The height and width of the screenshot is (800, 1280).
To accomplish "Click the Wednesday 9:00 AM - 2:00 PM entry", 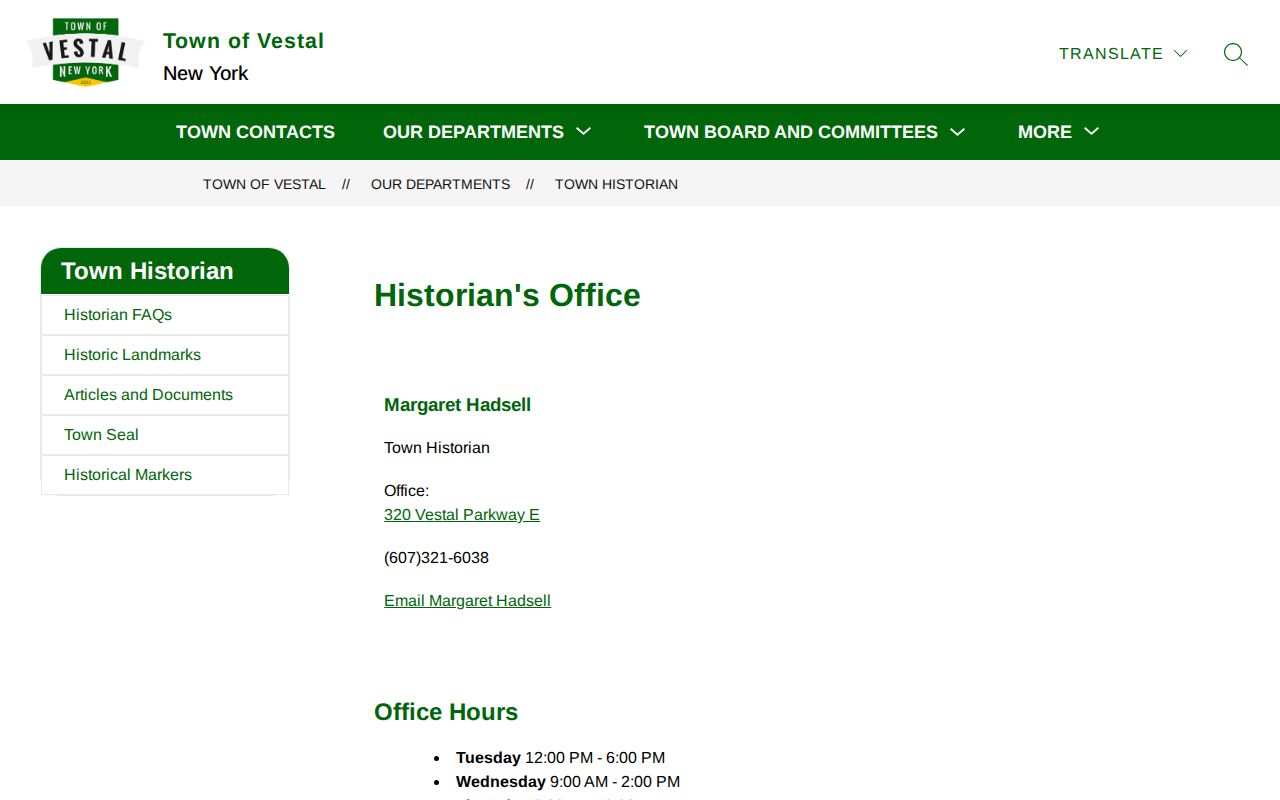I will point(568,782).
